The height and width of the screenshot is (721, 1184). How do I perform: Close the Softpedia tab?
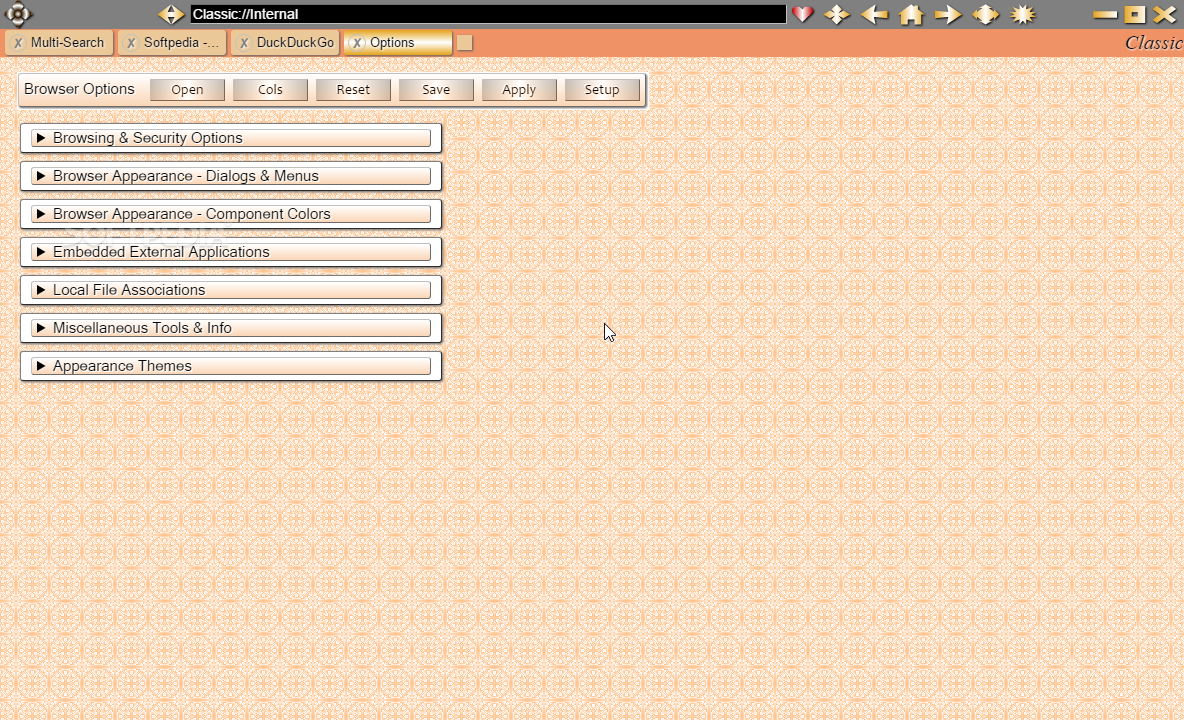(131, 43)
